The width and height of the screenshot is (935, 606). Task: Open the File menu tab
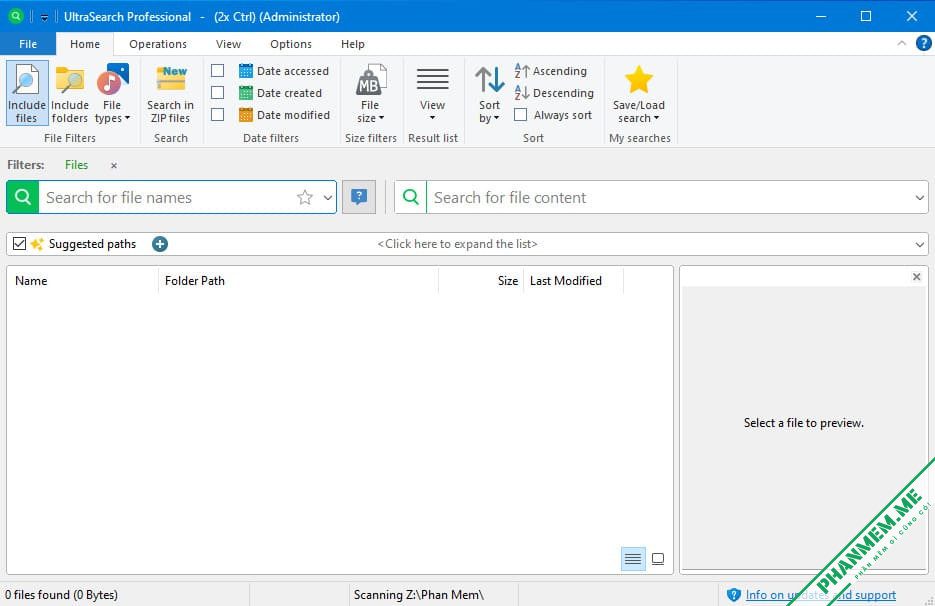pos(28,44)
